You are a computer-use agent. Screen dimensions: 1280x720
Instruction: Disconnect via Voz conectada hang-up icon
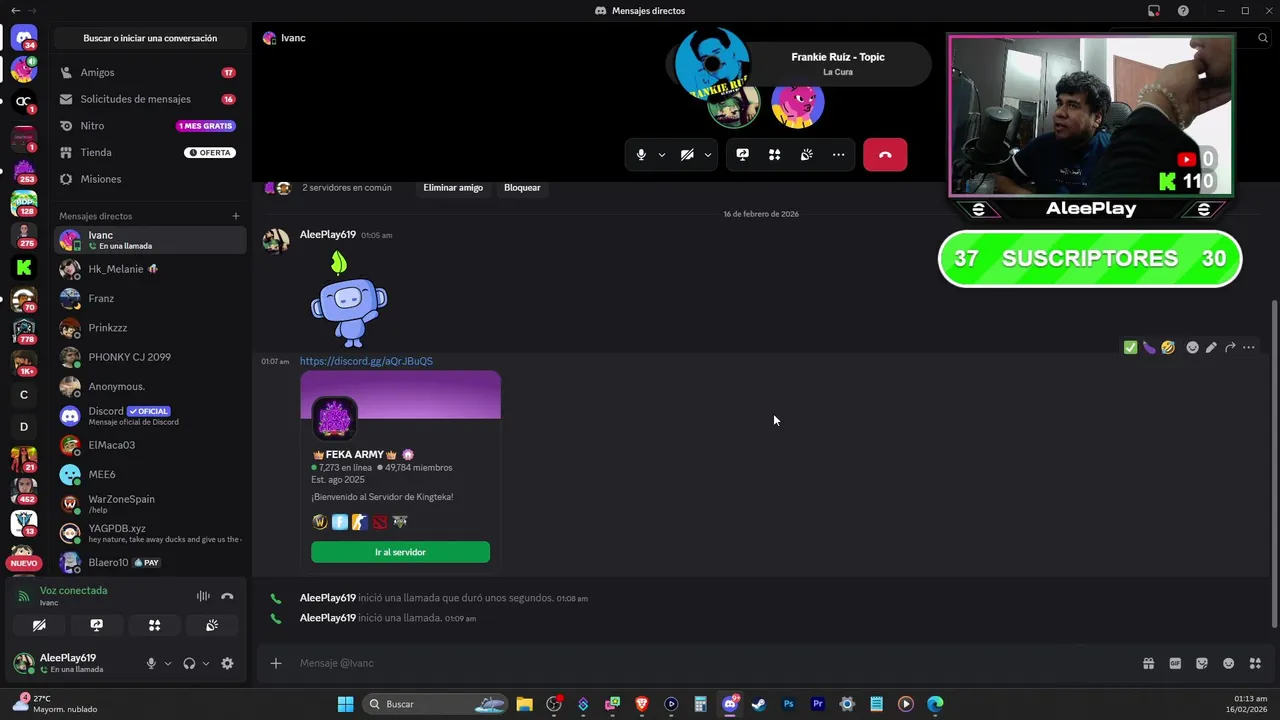pos(227,596)
